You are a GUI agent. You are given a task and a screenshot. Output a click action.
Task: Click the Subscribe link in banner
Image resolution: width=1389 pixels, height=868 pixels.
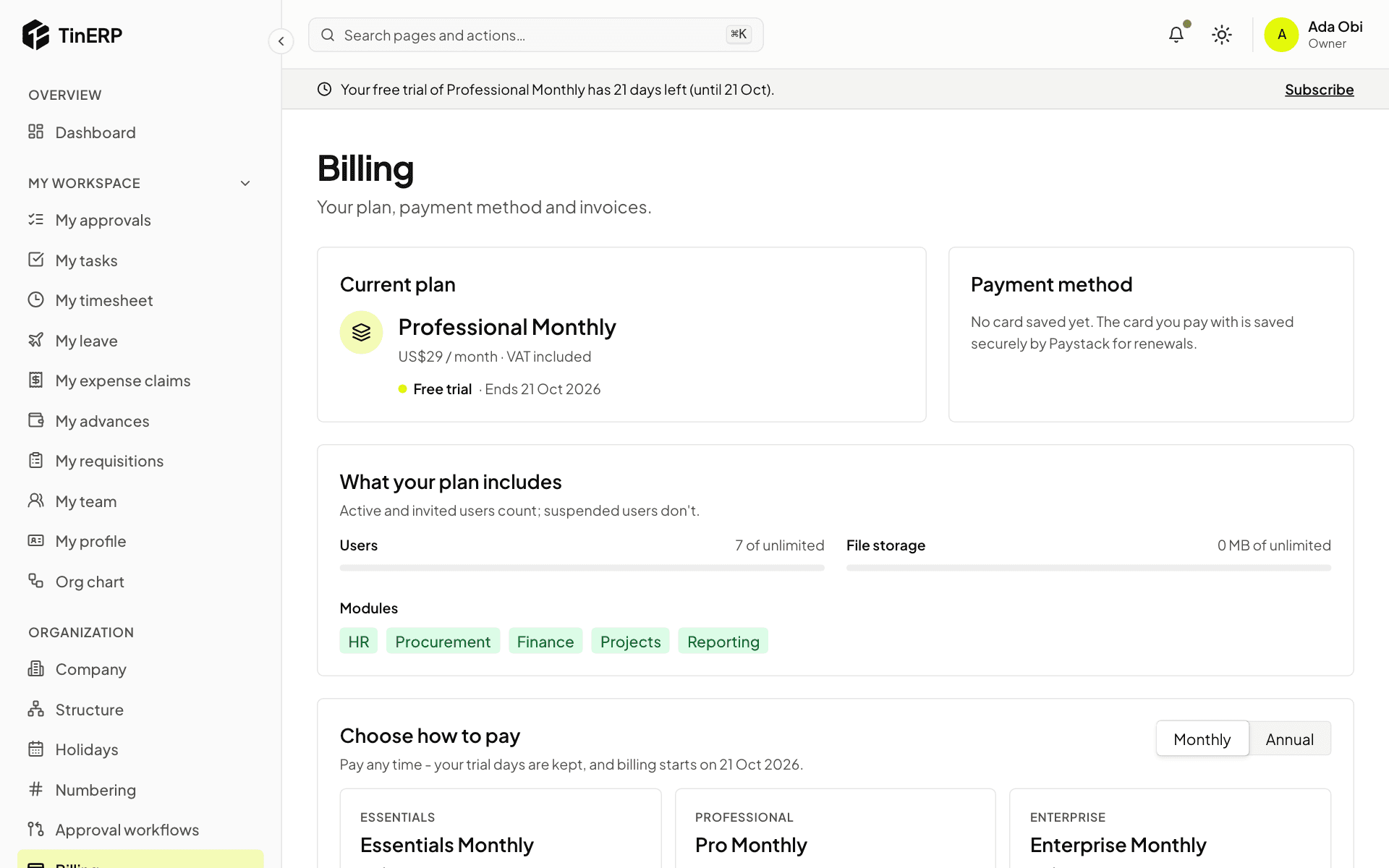(1319, 89)
